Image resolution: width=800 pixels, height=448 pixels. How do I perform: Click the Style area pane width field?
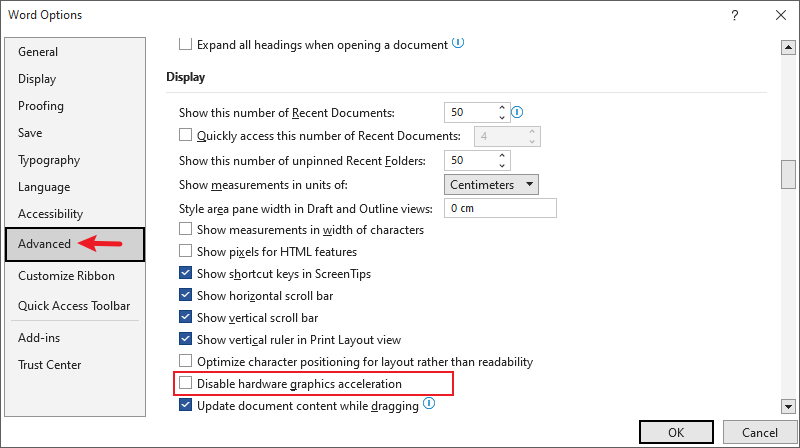[x=500, y=208]
